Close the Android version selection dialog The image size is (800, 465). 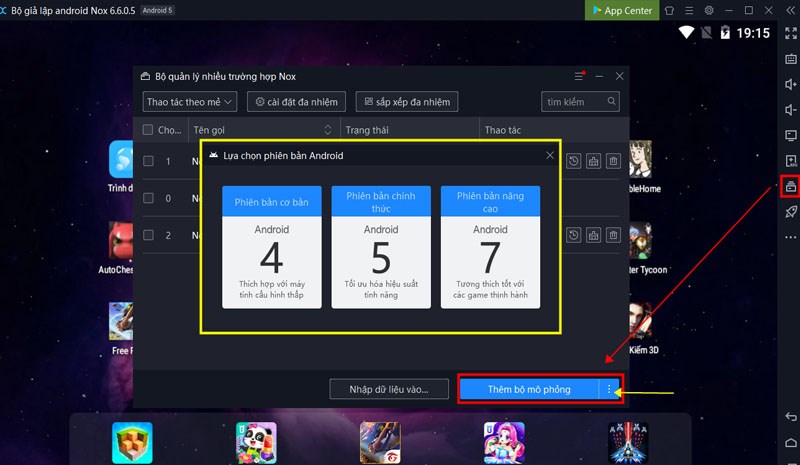point(549,155)
